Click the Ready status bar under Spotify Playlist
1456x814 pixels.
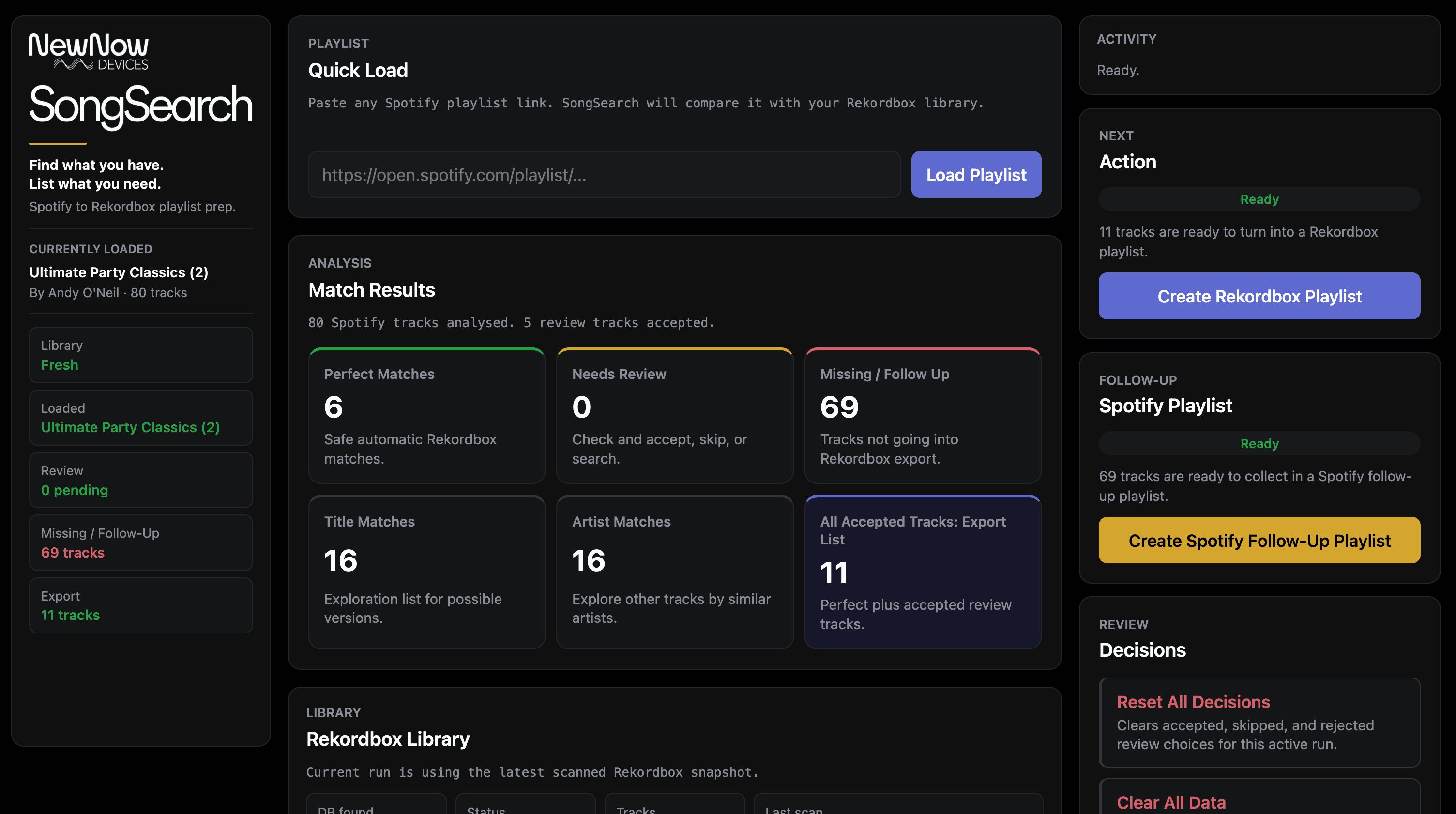(x=1259, y=443)
